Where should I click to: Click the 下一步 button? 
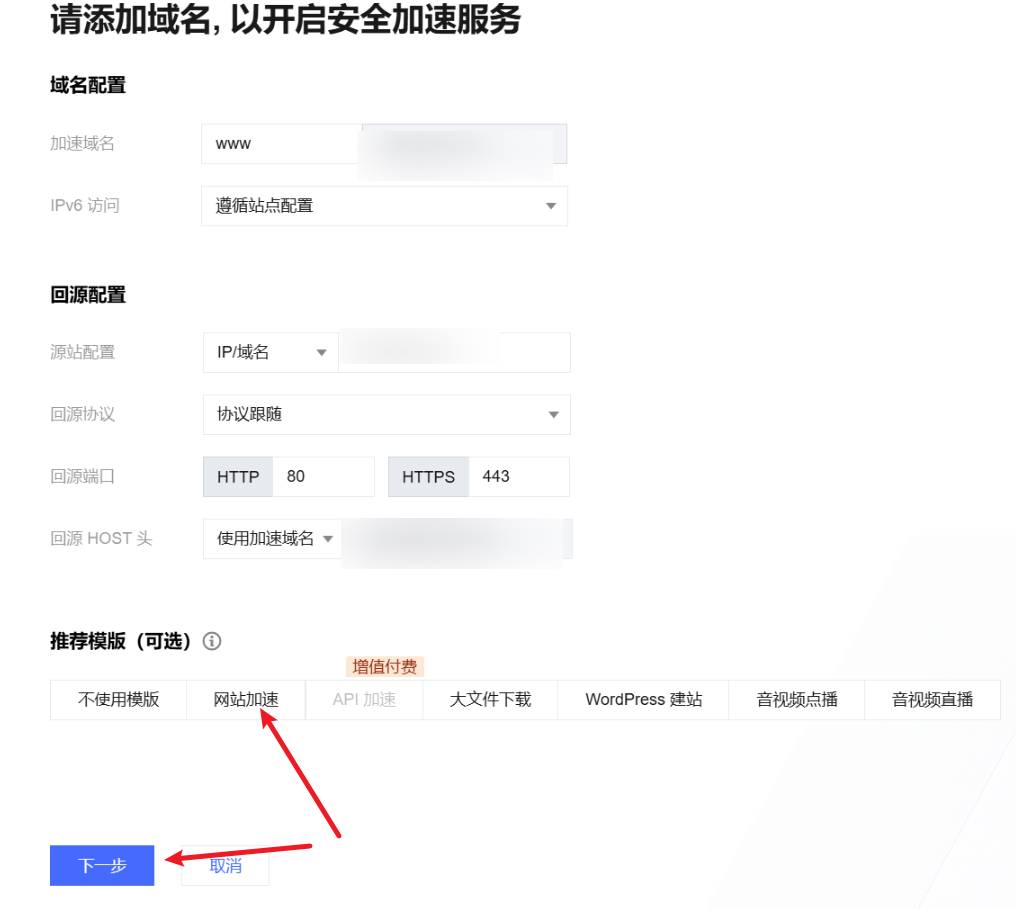coord(102,866)
